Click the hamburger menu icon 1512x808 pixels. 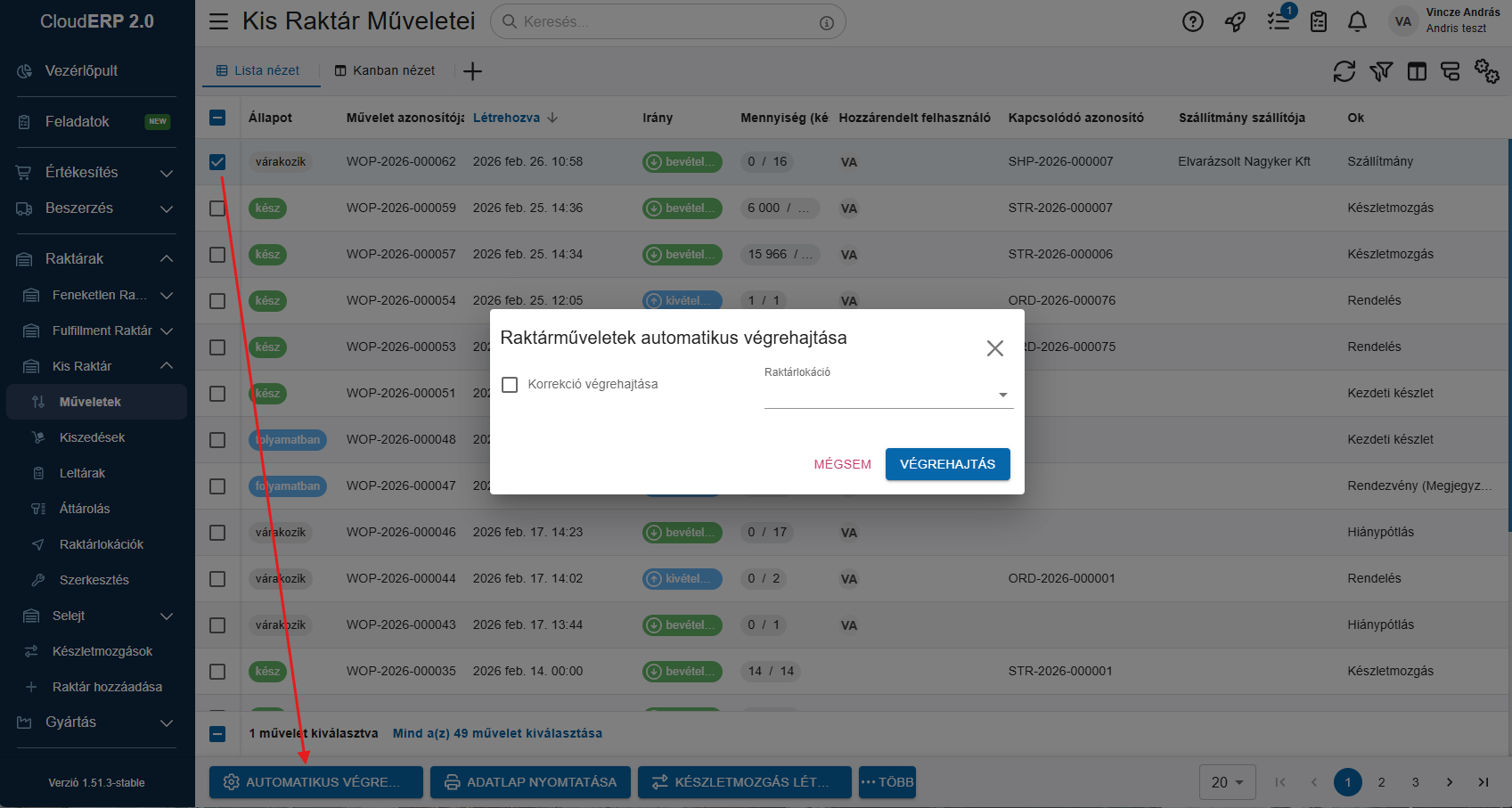tap(218, 21)
